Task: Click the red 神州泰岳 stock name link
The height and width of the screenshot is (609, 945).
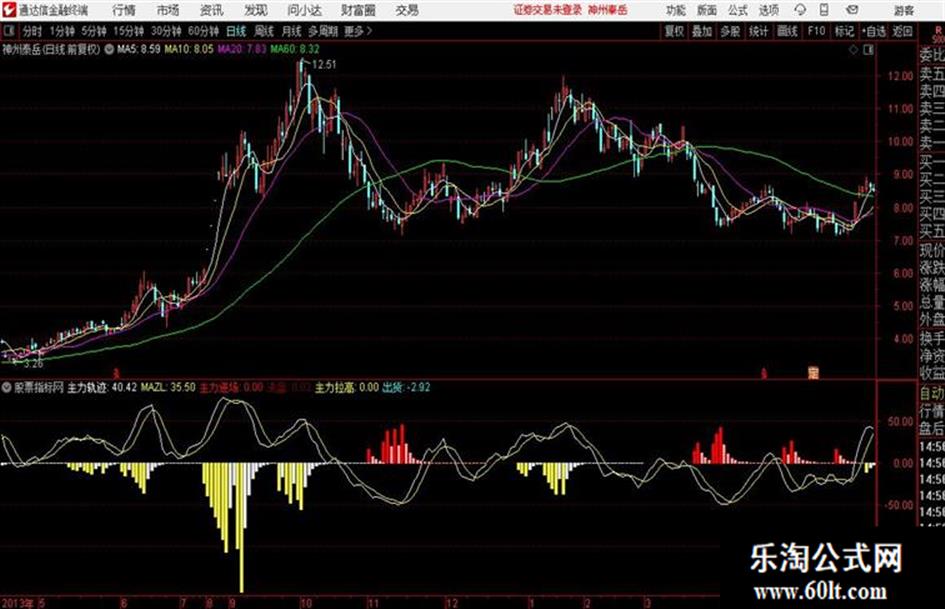Action: click(x=608, y=10)
